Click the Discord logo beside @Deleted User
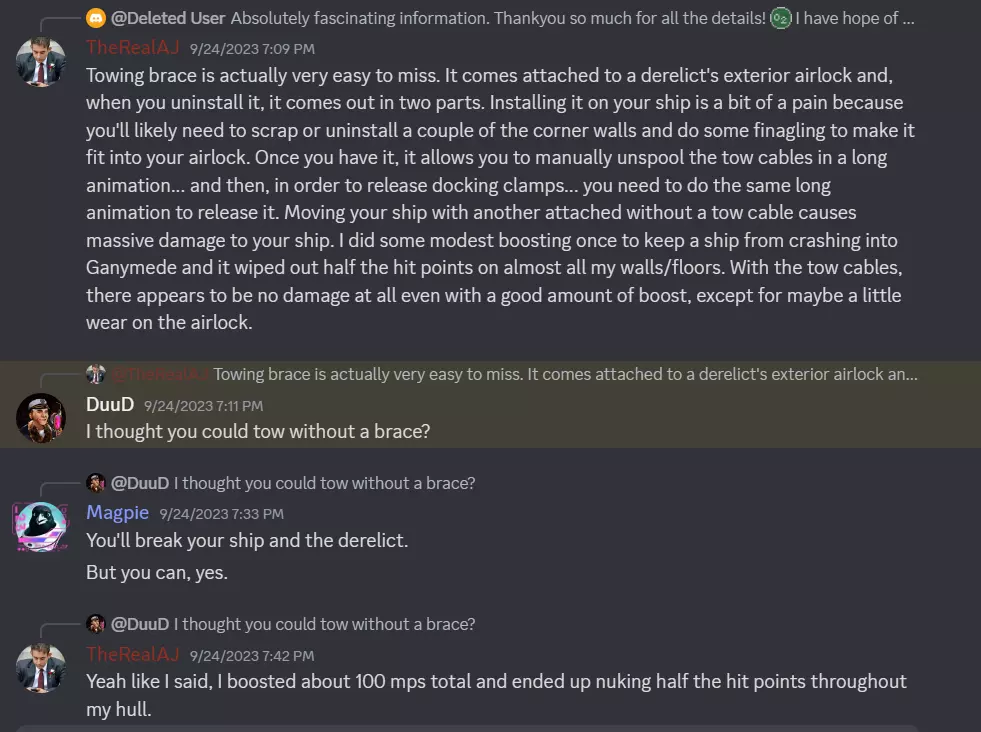This screenshot has height=732, width=981. click(96, 18)
